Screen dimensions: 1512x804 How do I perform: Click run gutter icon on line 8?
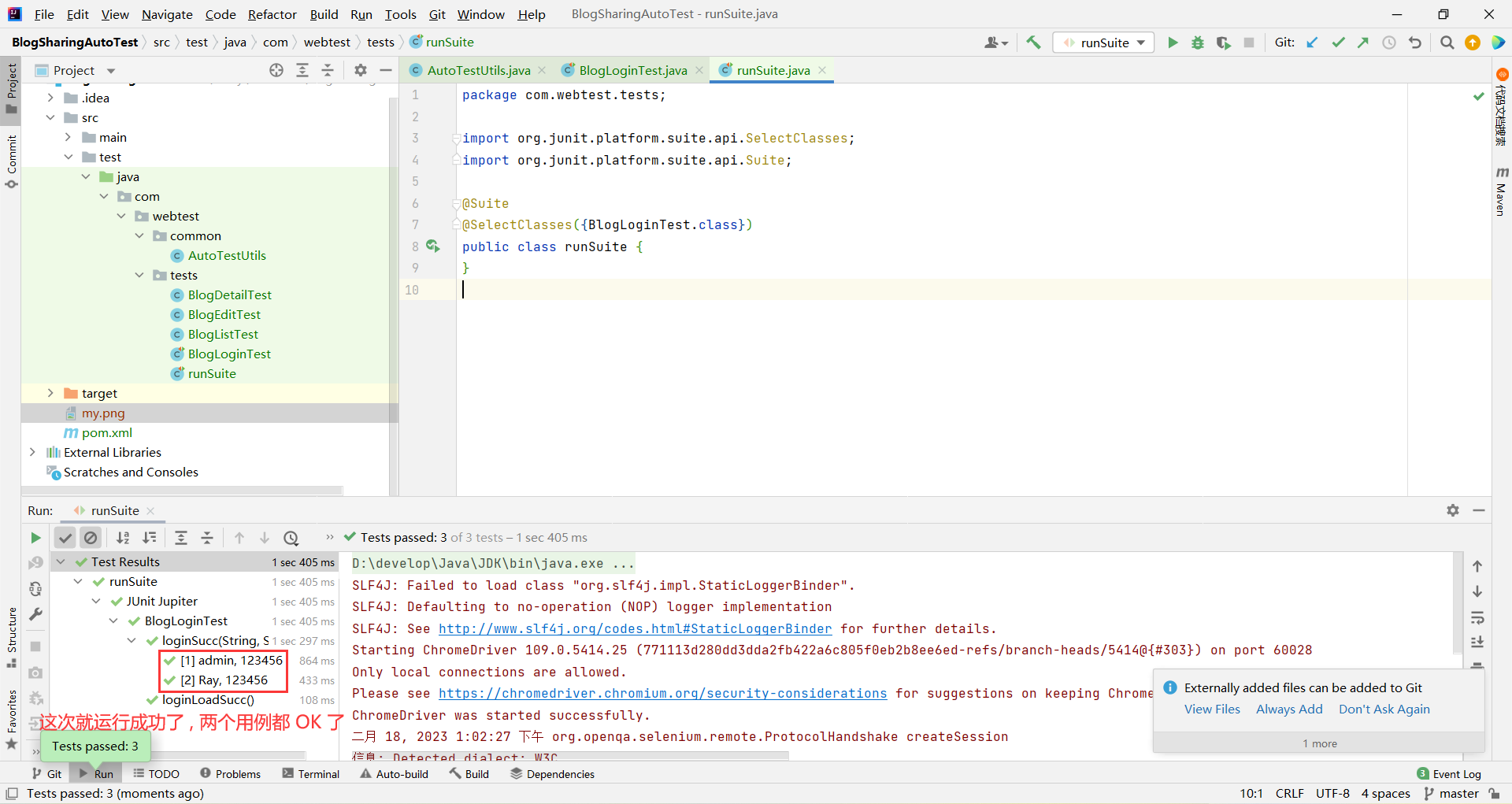pos(433,246)
